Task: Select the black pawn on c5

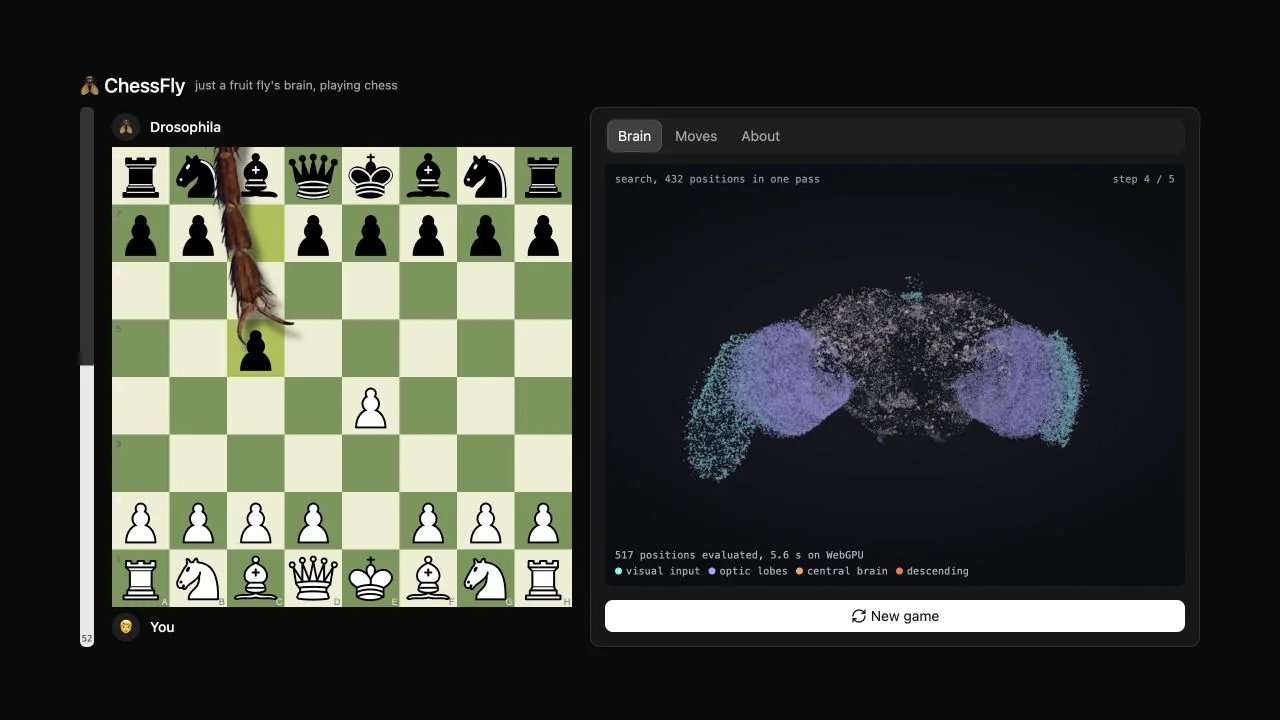Action: tap(256, 349)
